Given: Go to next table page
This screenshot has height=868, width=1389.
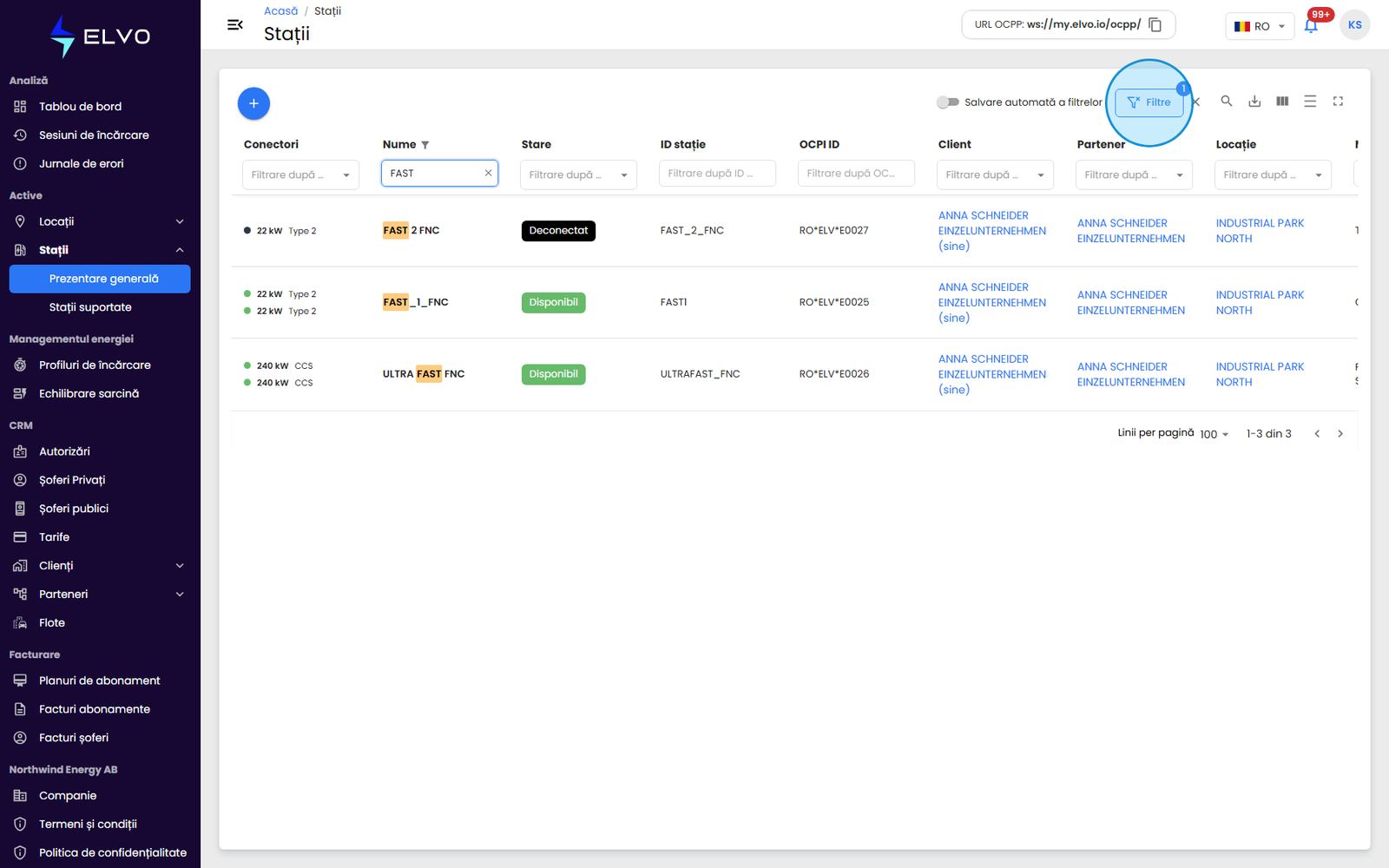Looking at the screenshot, I should tap(1340, 434).
